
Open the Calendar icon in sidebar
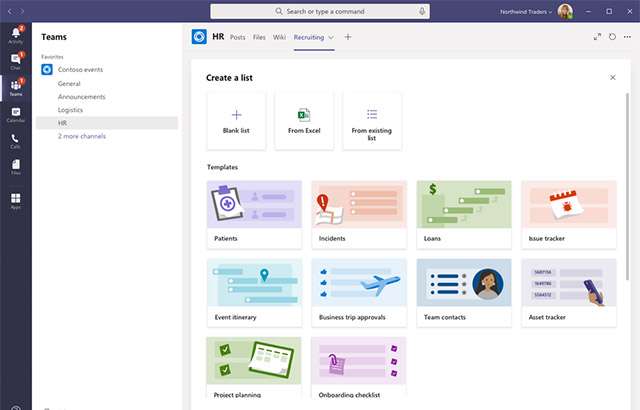(16, 115)
